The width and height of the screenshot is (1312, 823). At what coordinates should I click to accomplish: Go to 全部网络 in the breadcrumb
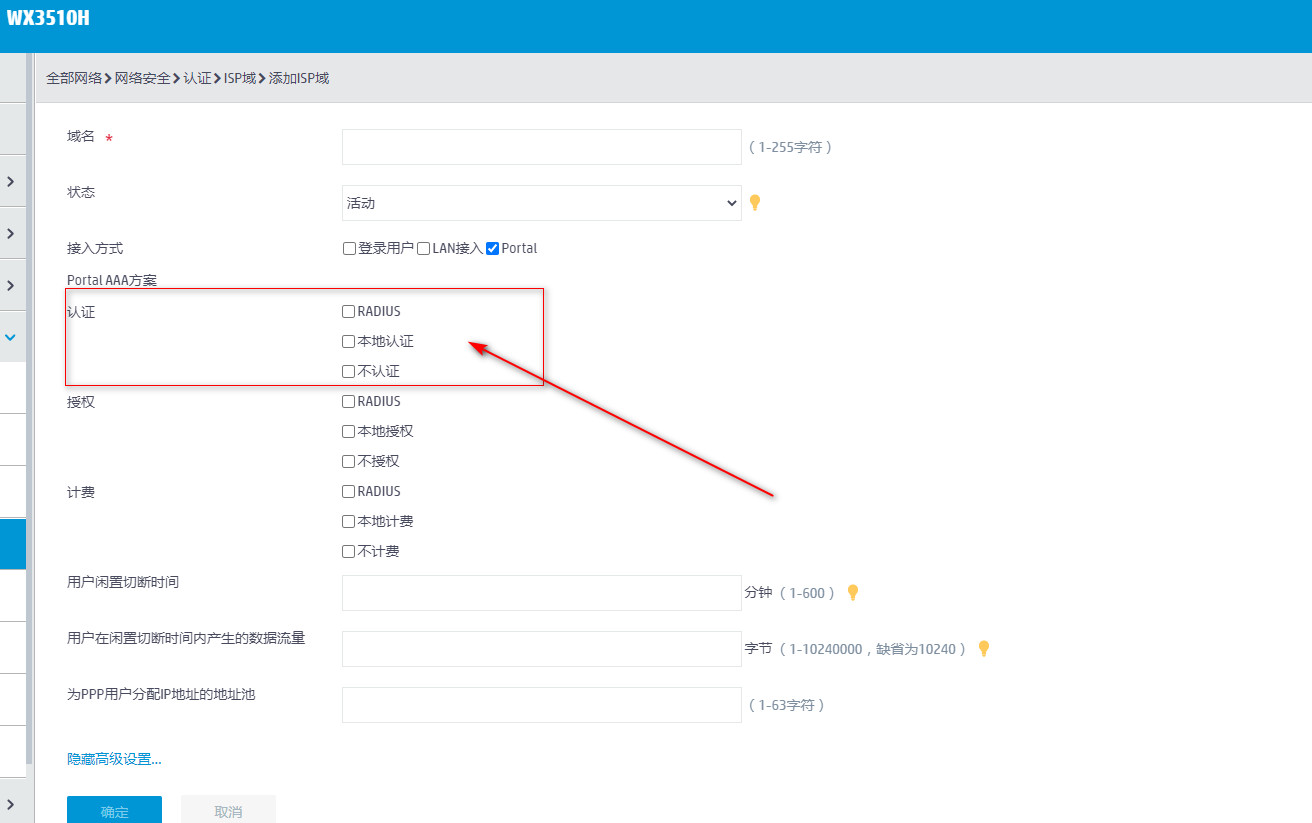74,77
